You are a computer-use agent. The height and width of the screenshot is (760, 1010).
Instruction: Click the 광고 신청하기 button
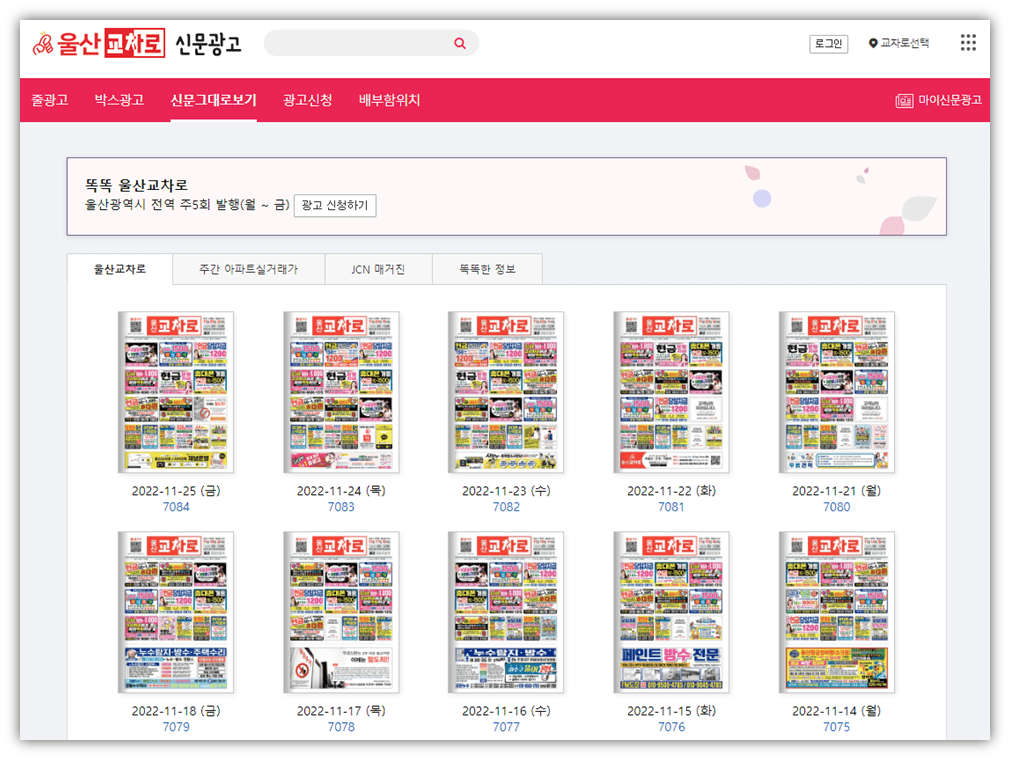335,205
